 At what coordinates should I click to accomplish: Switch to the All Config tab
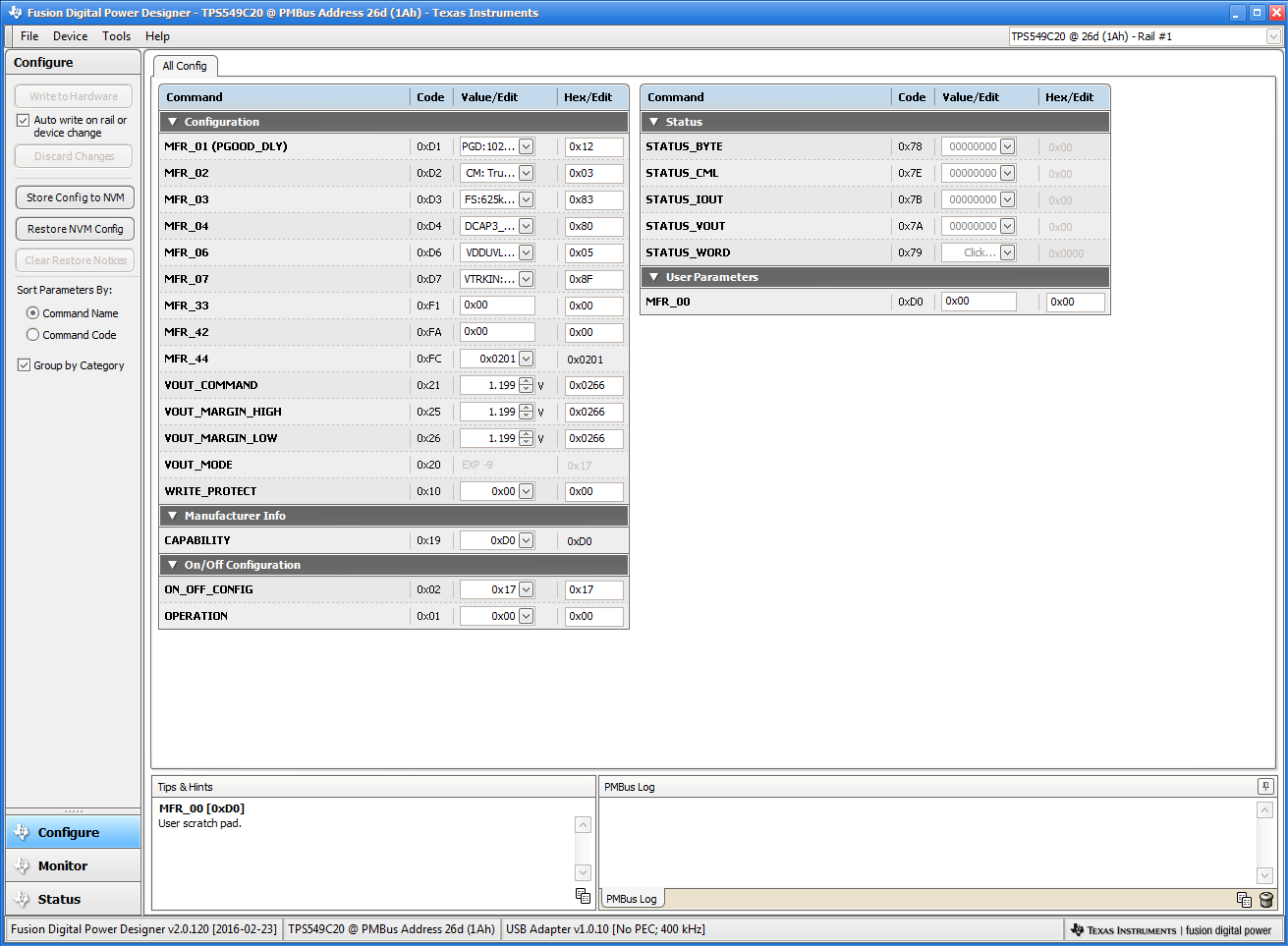click(185, 66)
